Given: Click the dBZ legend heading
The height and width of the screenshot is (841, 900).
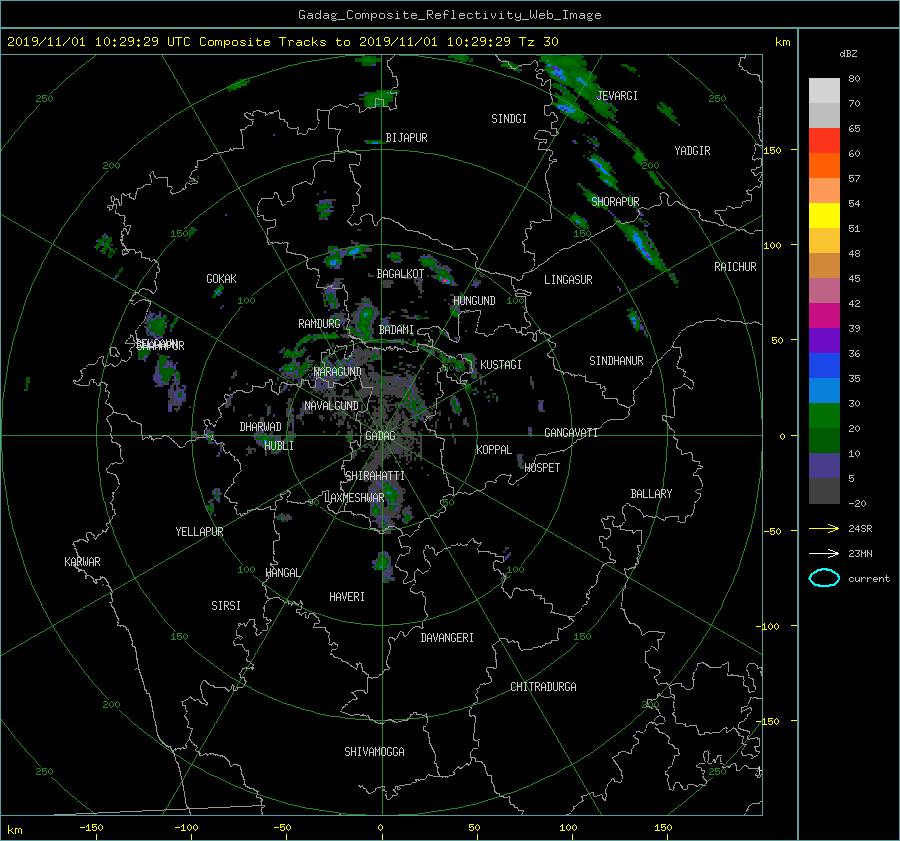Looking at the screenshot, I should 848,54.
